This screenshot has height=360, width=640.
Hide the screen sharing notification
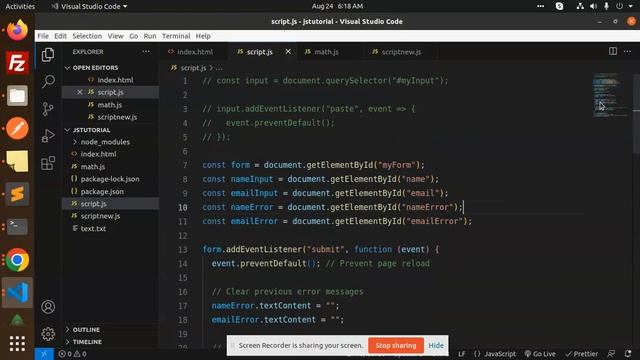436,345
